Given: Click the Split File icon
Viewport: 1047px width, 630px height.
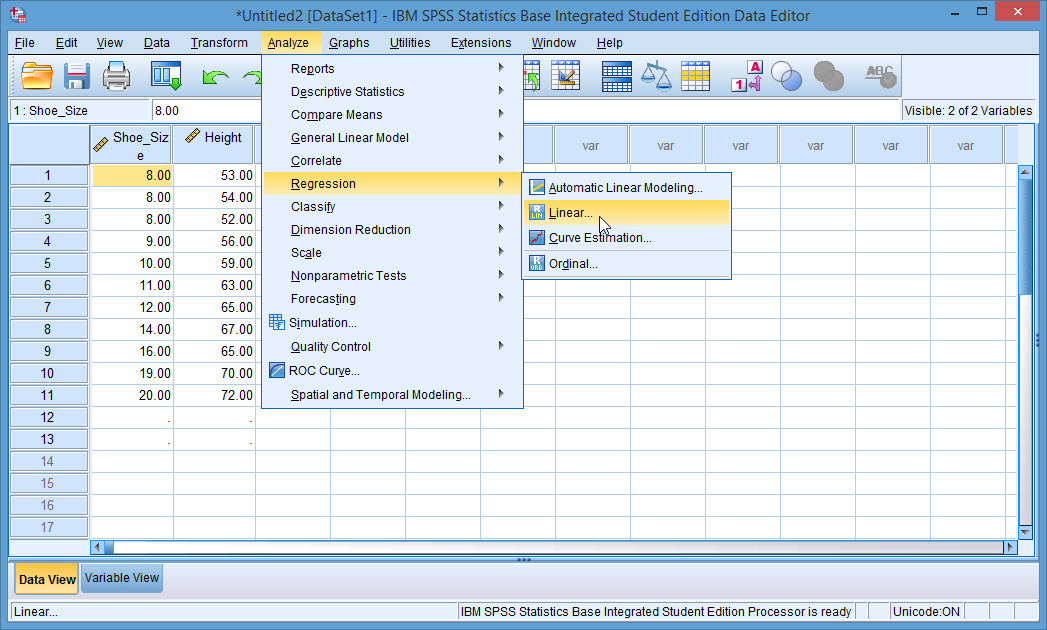Looking at the screenshot, I should tap(616, 76).
